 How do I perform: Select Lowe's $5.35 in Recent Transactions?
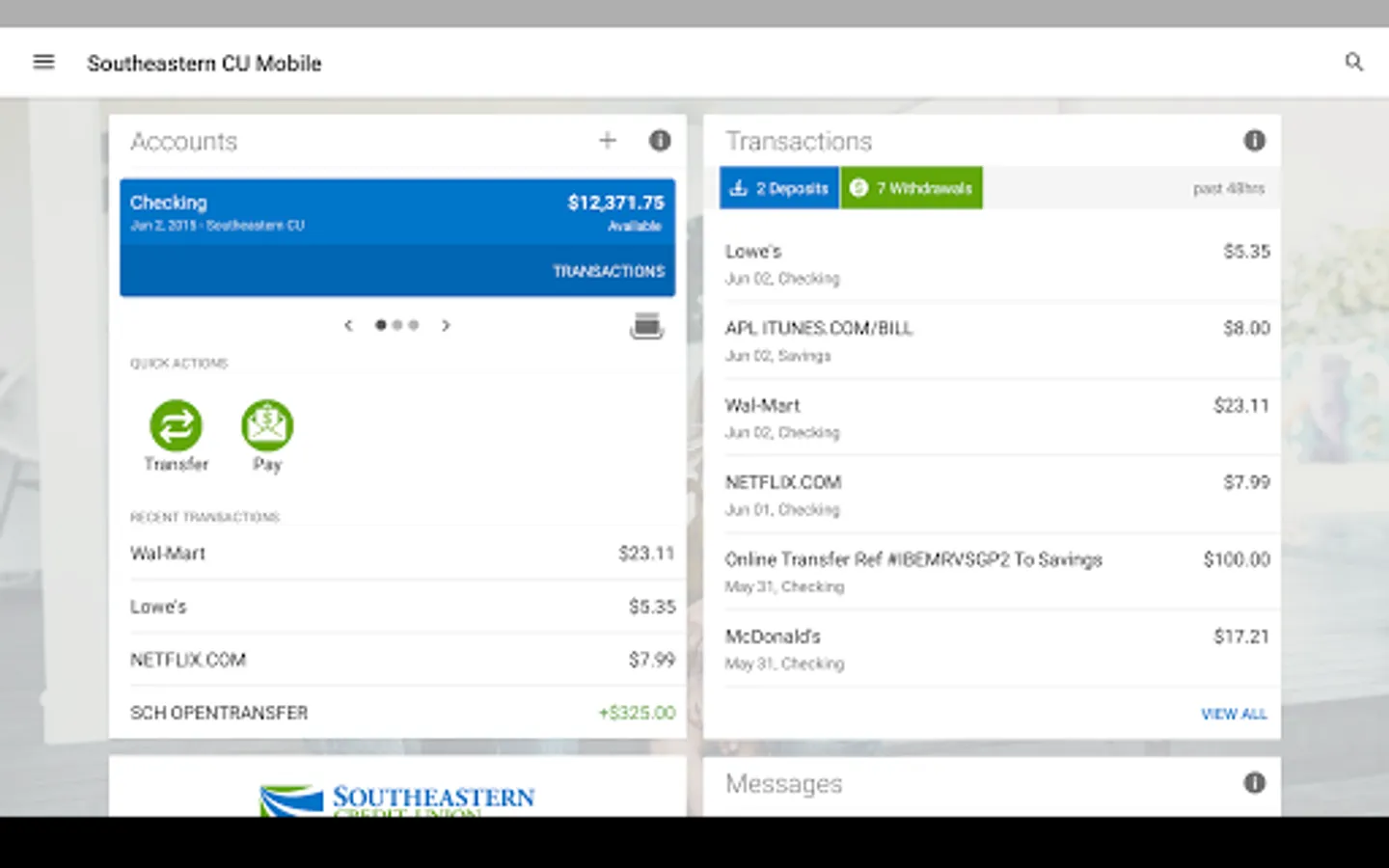click(x=402, y=607)
